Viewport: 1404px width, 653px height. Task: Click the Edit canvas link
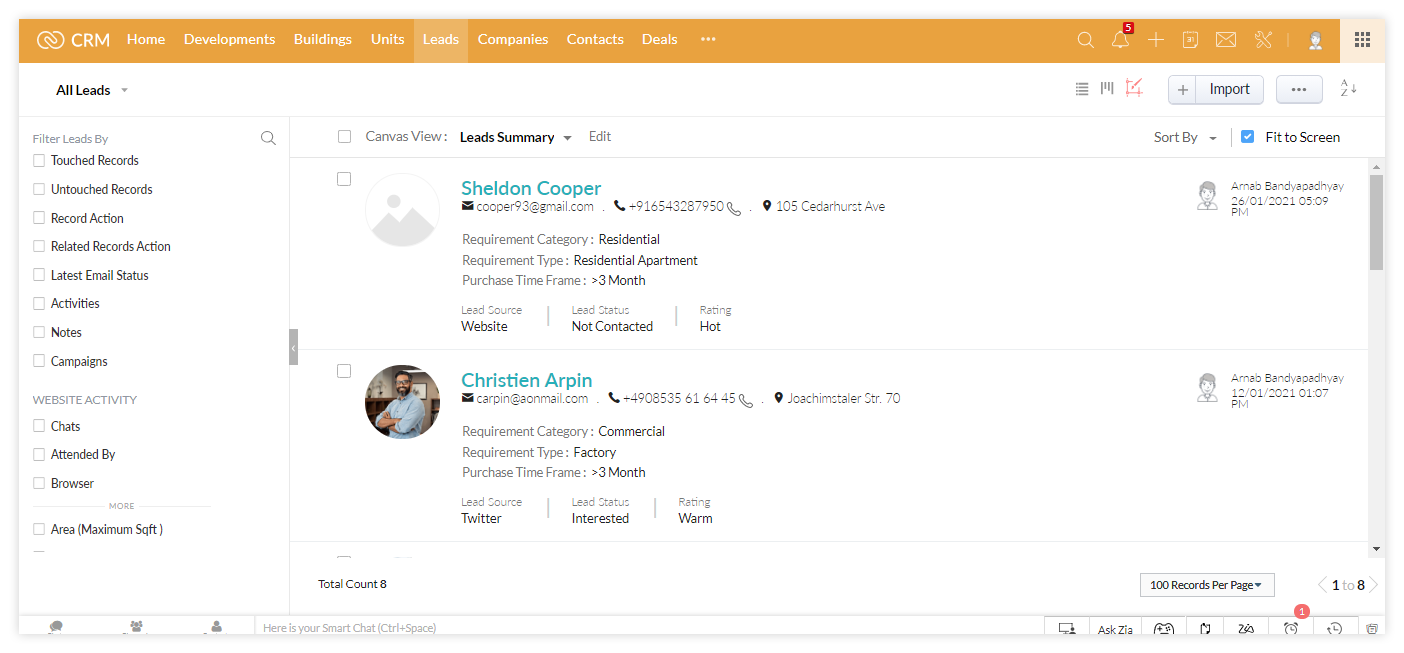[x=600, y=137]
